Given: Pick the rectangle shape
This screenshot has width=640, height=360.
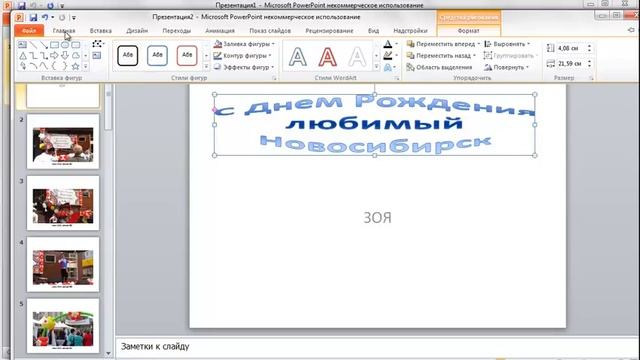Looking at the screenshot, I should pyautogui.click(x=55, y=44).
